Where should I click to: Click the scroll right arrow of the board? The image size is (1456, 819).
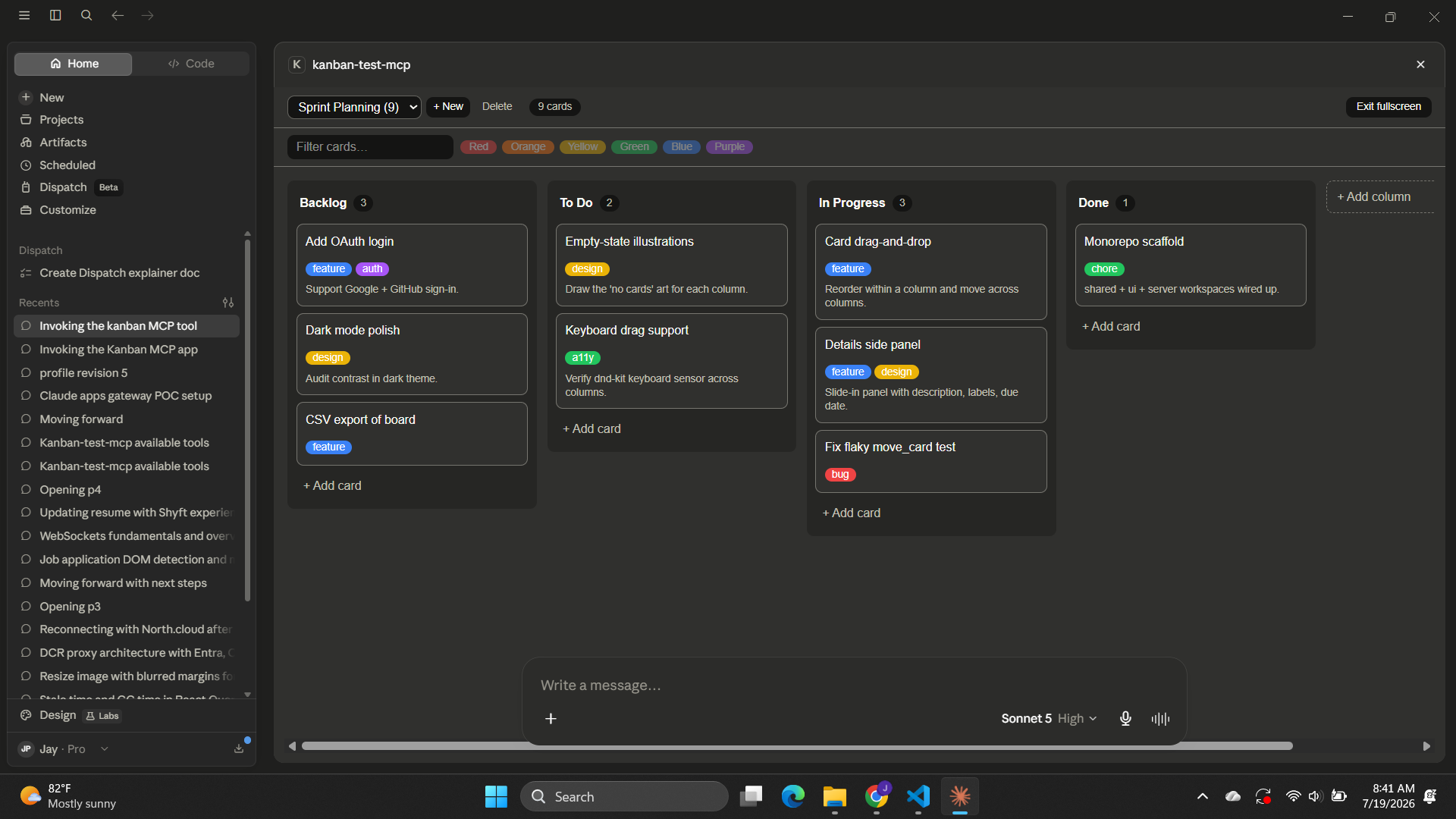(1426, 746)
